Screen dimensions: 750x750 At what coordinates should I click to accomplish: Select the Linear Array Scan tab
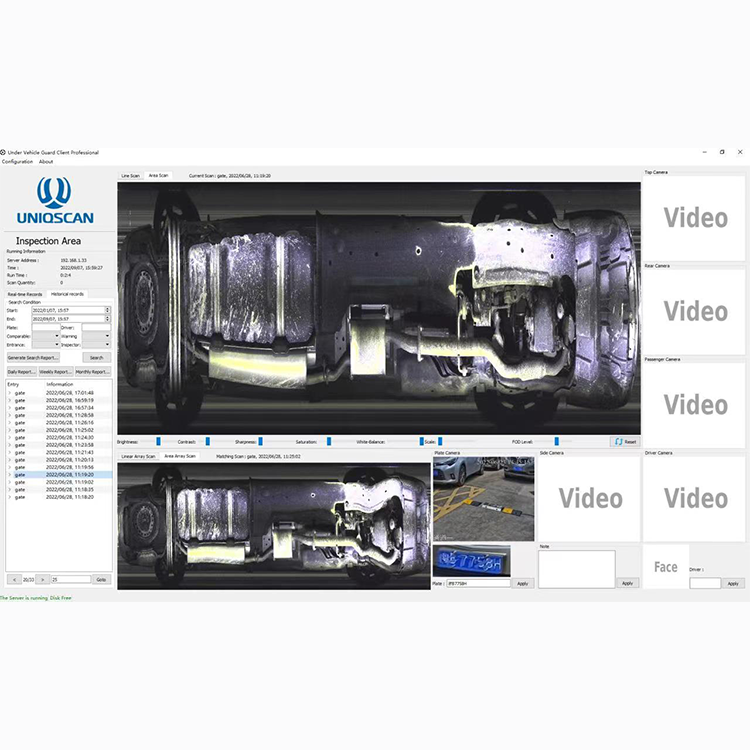pyautogui.click(x=138, y=456)
